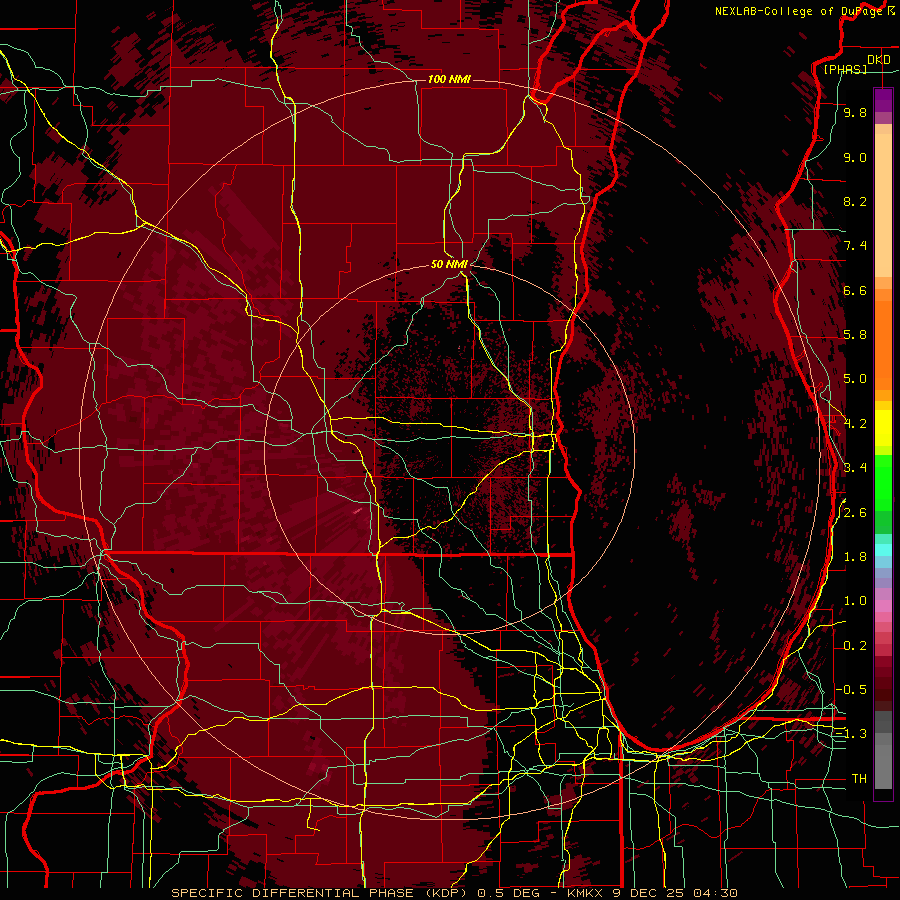
Task: Click the 5.0 scale value
Action: 855,379
